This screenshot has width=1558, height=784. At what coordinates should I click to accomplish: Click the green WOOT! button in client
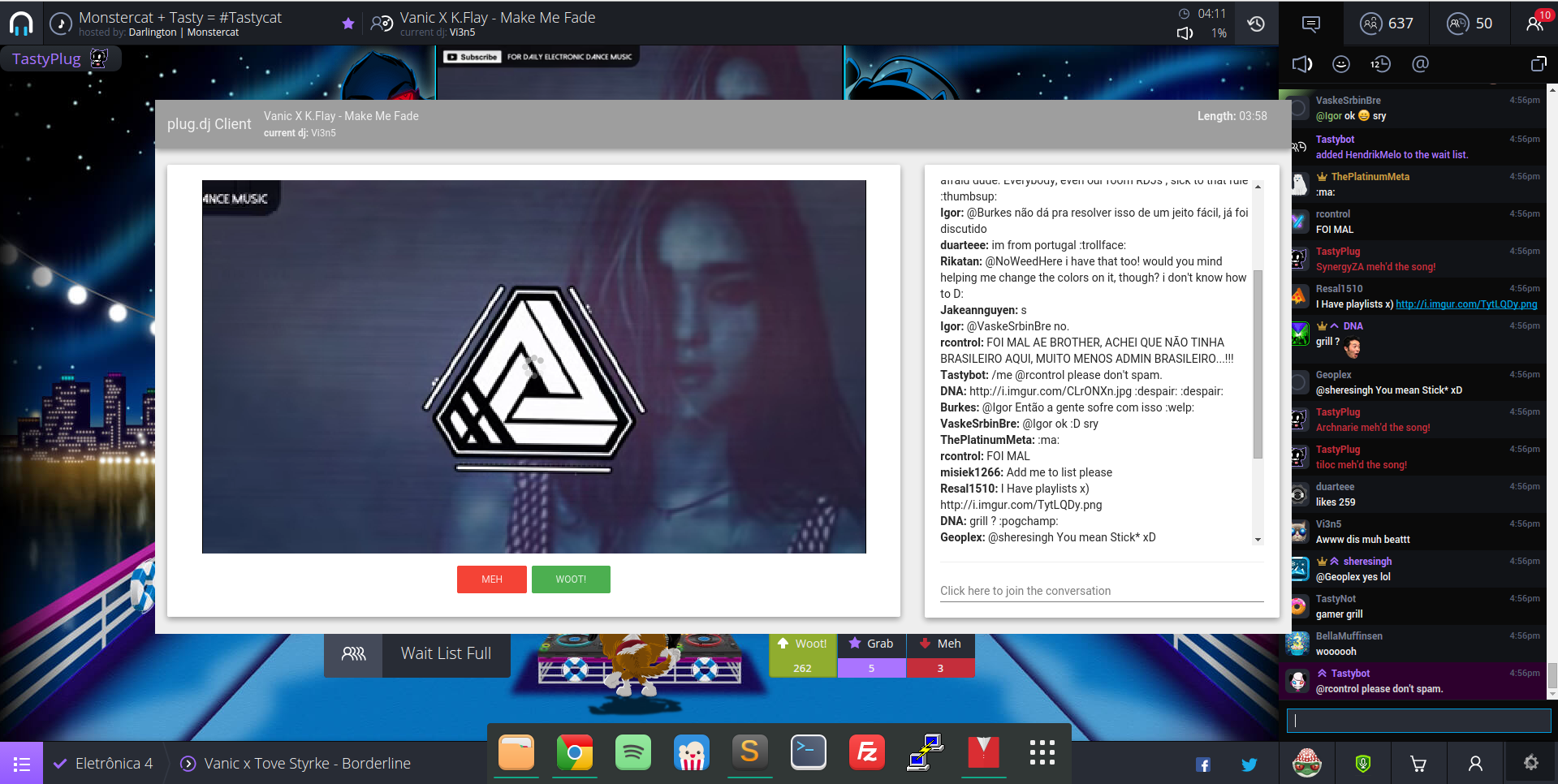[571, 579]
